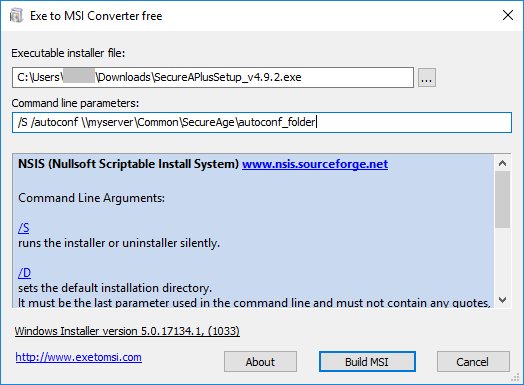
Task: Click the 'Exe to MSI Converter free' title text
Action: (x=96, y=16)
